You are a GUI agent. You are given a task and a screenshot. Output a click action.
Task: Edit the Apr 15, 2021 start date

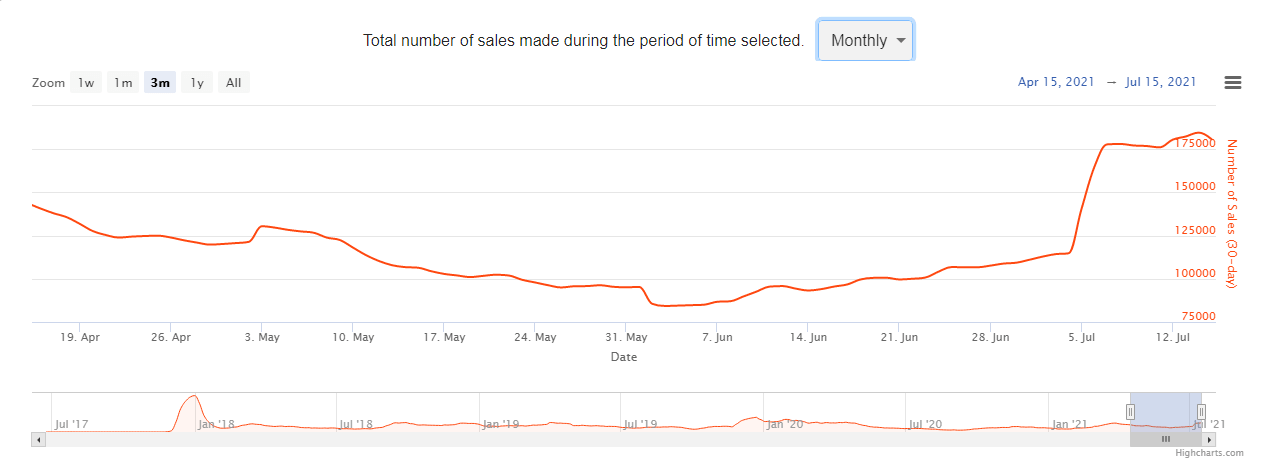click(1055, 82)
